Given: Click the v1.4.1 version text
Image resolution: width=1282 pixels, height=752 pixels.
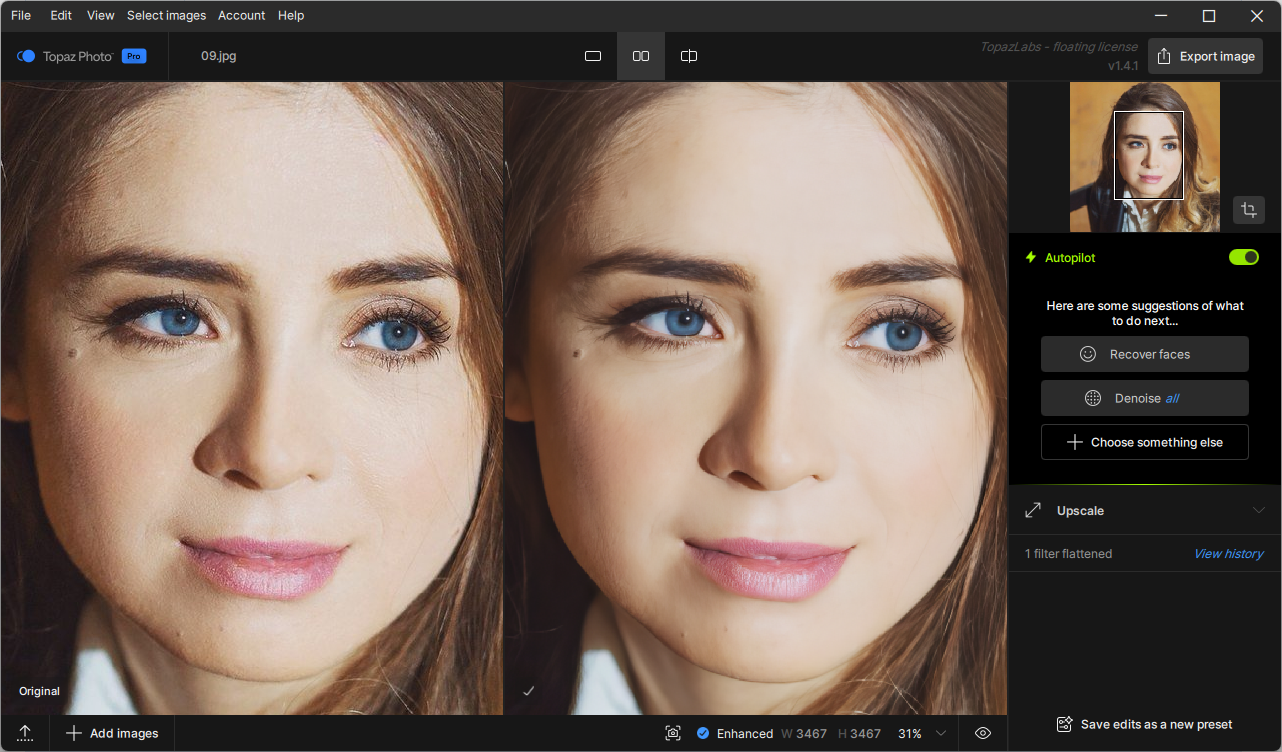Looking at the screenshot, I should 1123,66.
